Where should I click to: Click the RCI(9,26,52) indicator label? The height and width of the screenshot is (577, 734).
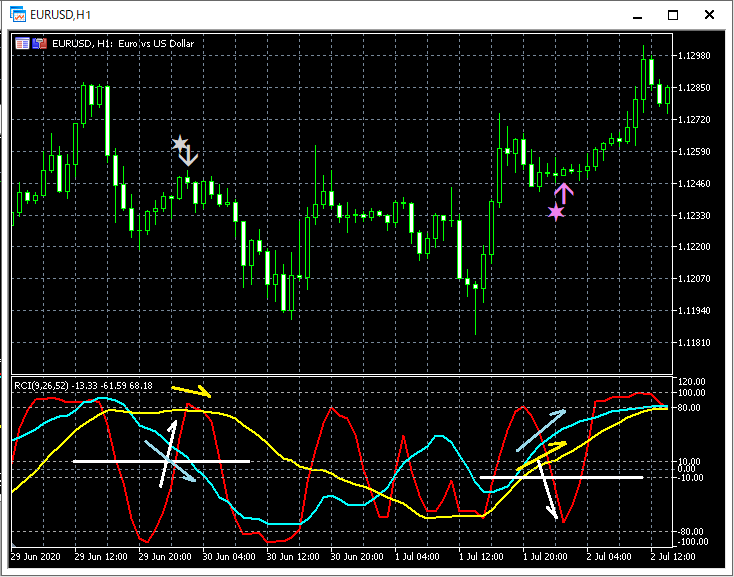pyautogui.click(x=83, y=386)
